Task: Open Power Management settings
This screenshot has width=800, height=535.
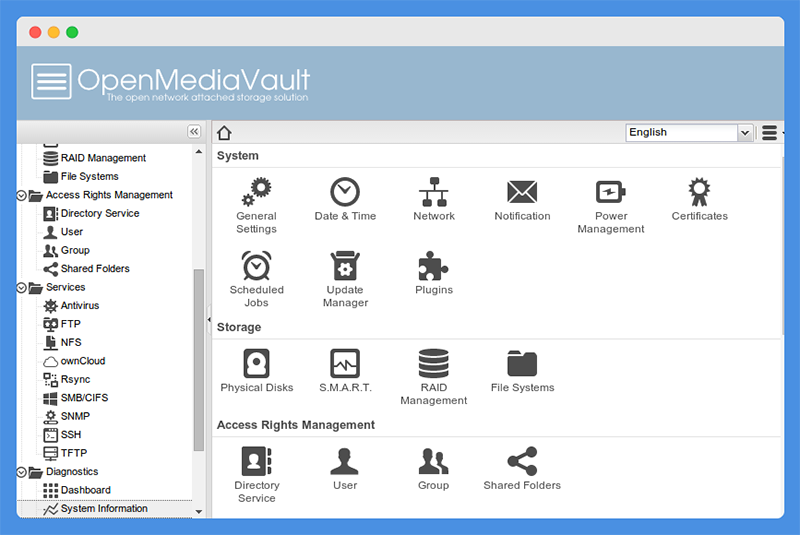Action: coord(611,206)
